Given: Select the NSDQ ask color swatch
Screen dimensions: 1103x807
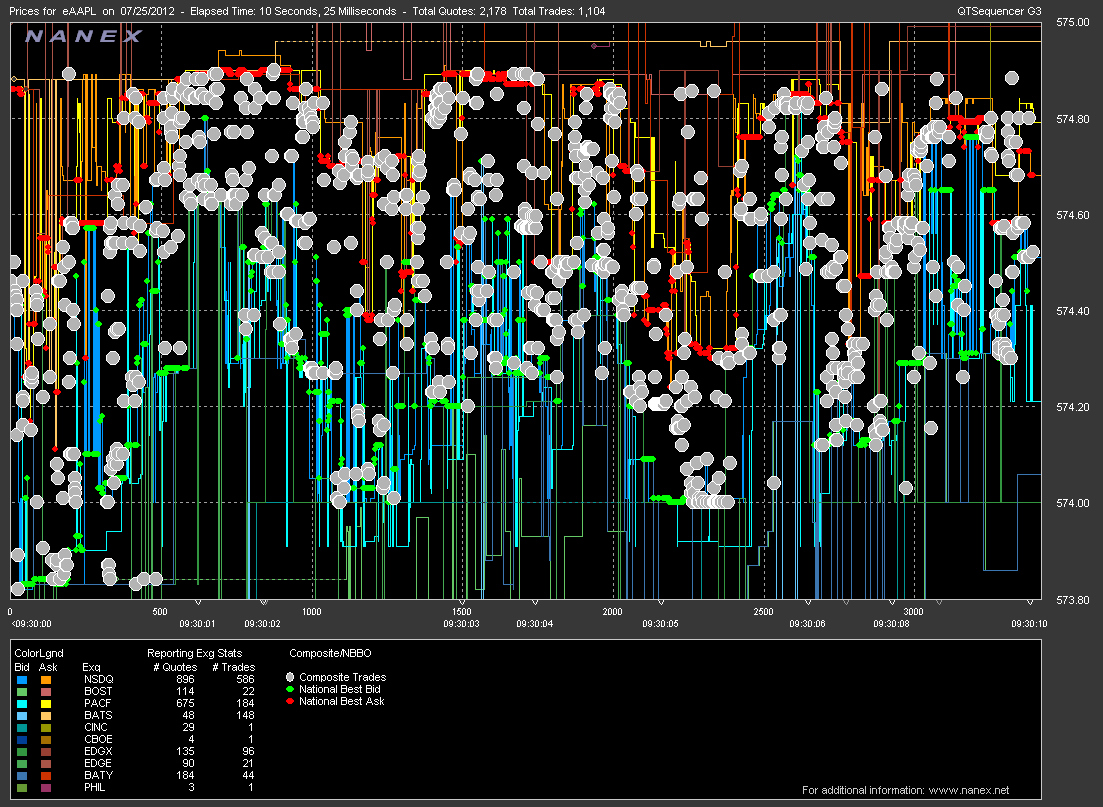Looking at the screenshot, I should (x=46, y=680).
